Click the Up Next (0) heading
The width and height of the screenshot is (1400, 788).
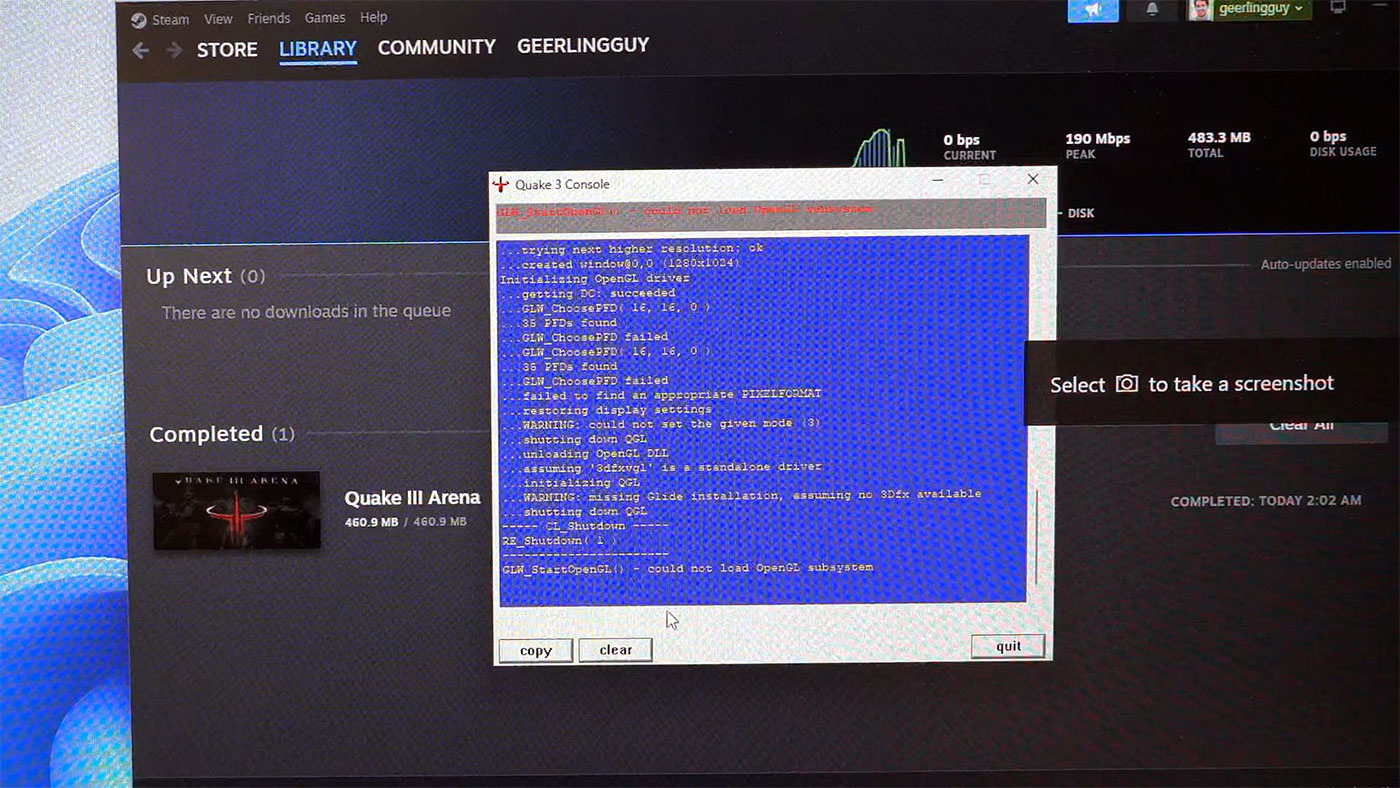(205, 276)
